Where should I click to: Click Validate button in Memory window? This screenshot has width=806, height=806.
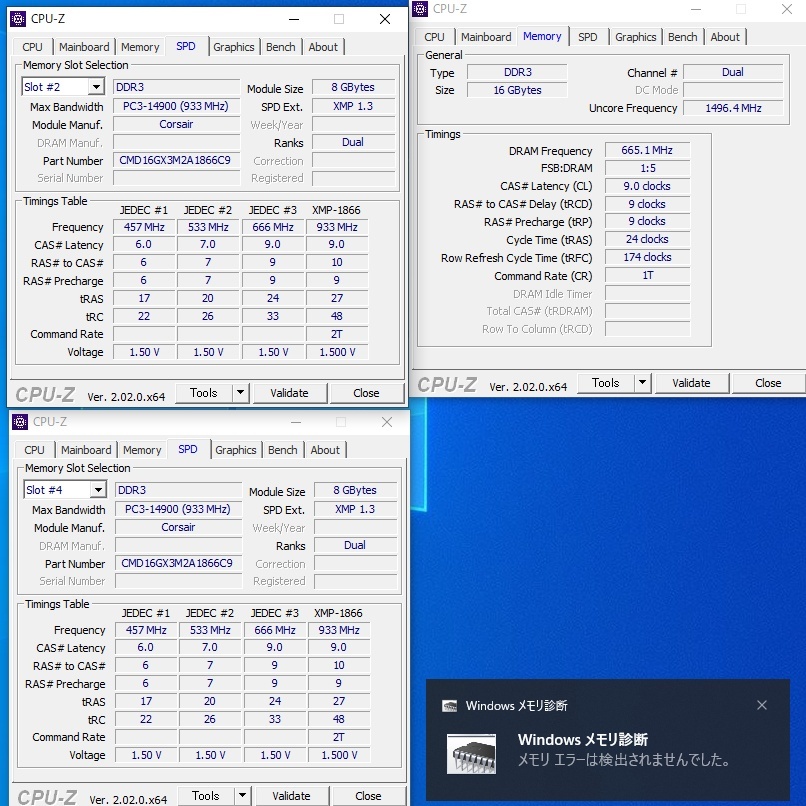[x=691, y=382]
